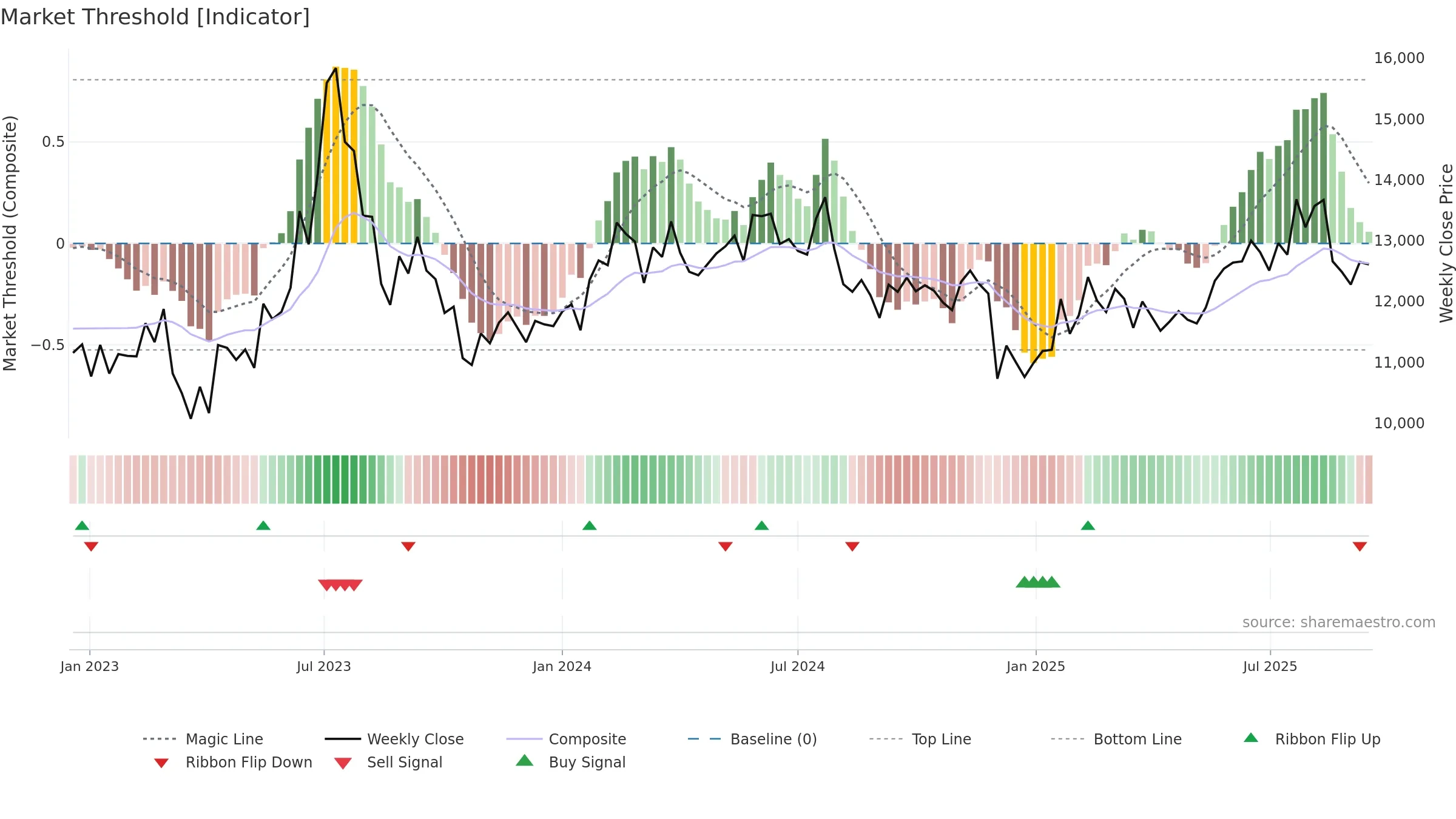Click the Jan 2024 x-axis label

click(x=562, y=666)
